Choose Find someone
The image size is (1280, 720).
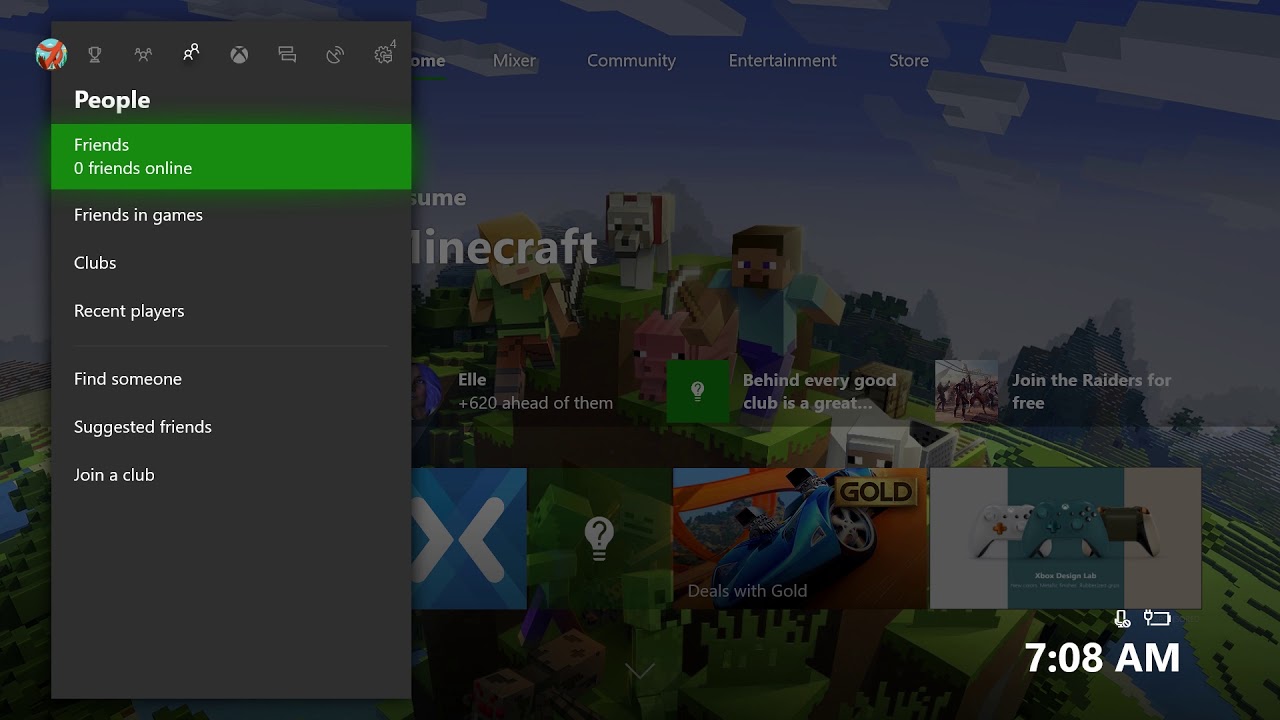(231, 379)
